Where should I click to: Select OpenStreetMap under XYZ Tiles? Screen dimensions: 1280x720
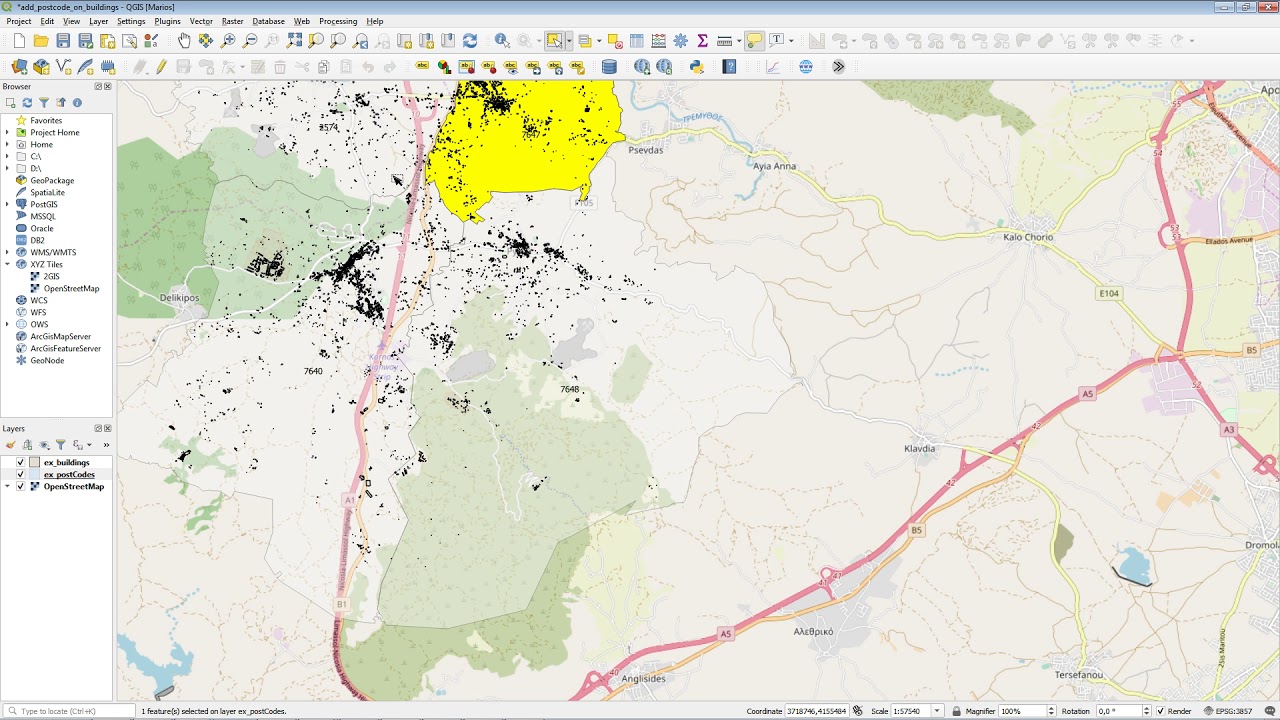(71, 289)
